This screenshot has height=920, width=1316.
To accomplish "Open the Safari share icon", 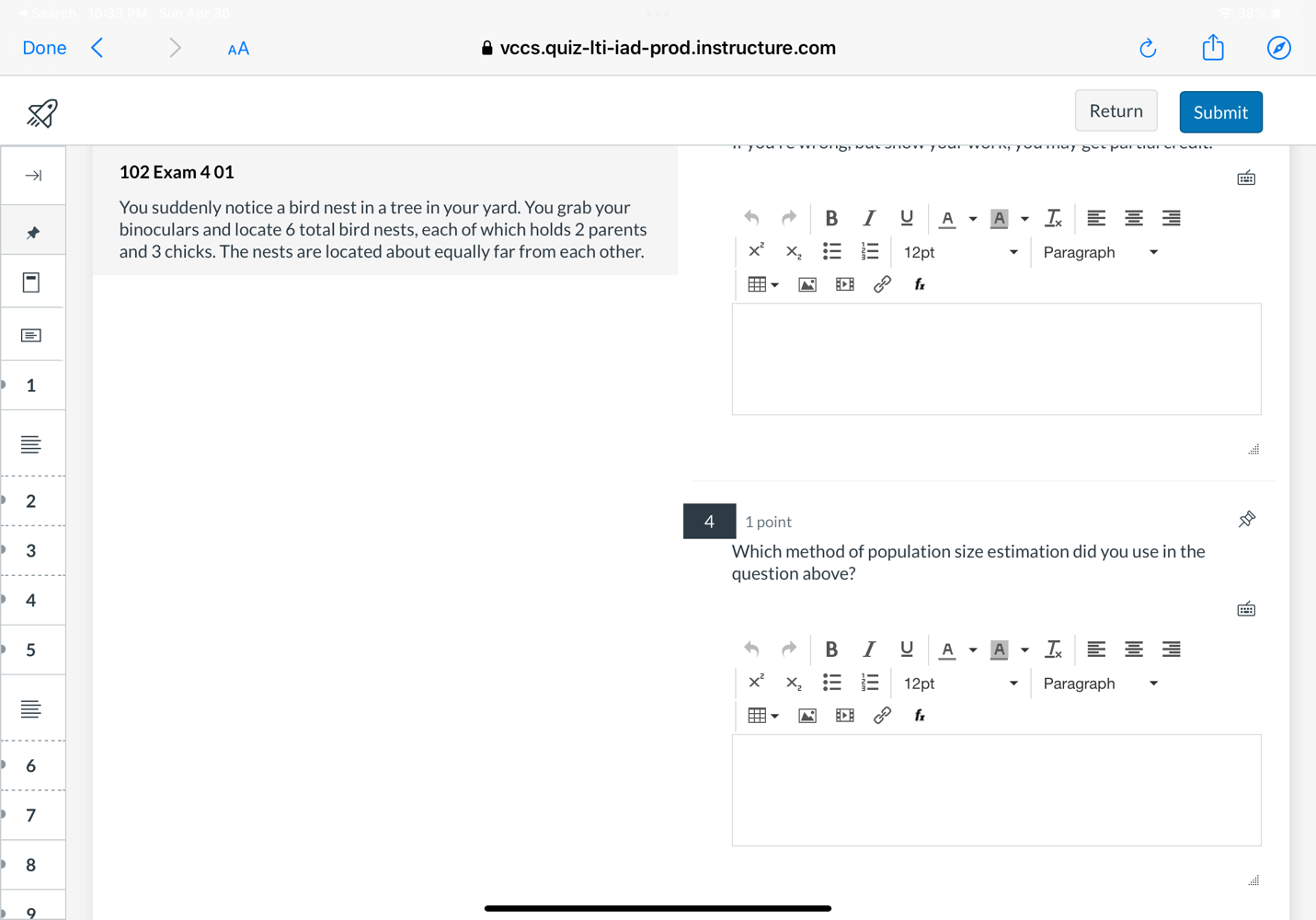I will coord(1212,48).
